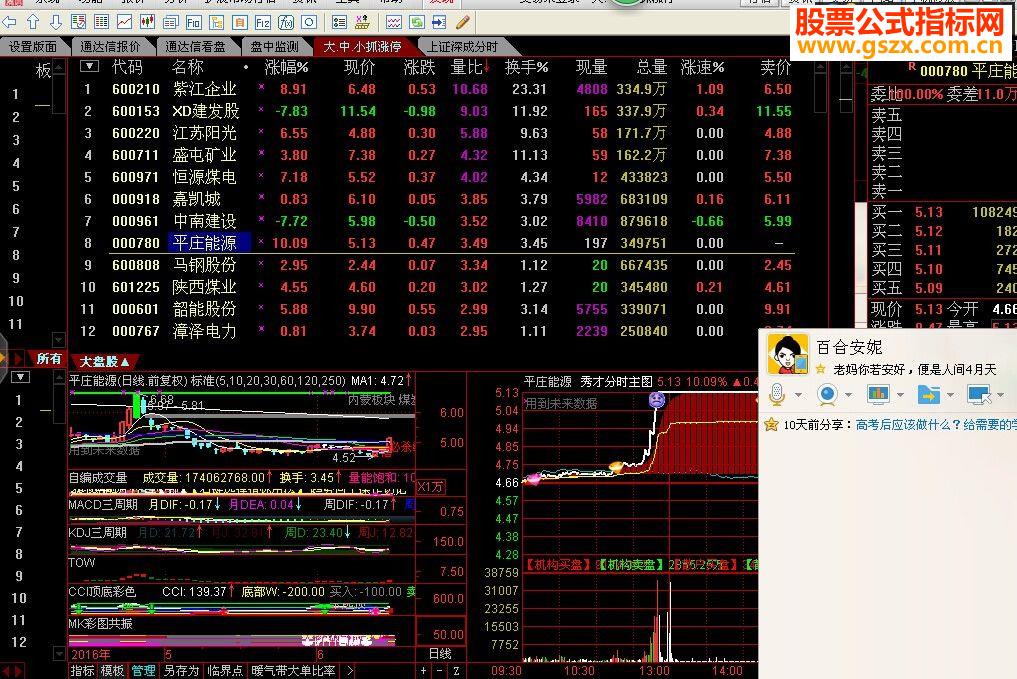Select the 所有 category tab
This screenshot has height=679, width=1017.
click(49, 359)
